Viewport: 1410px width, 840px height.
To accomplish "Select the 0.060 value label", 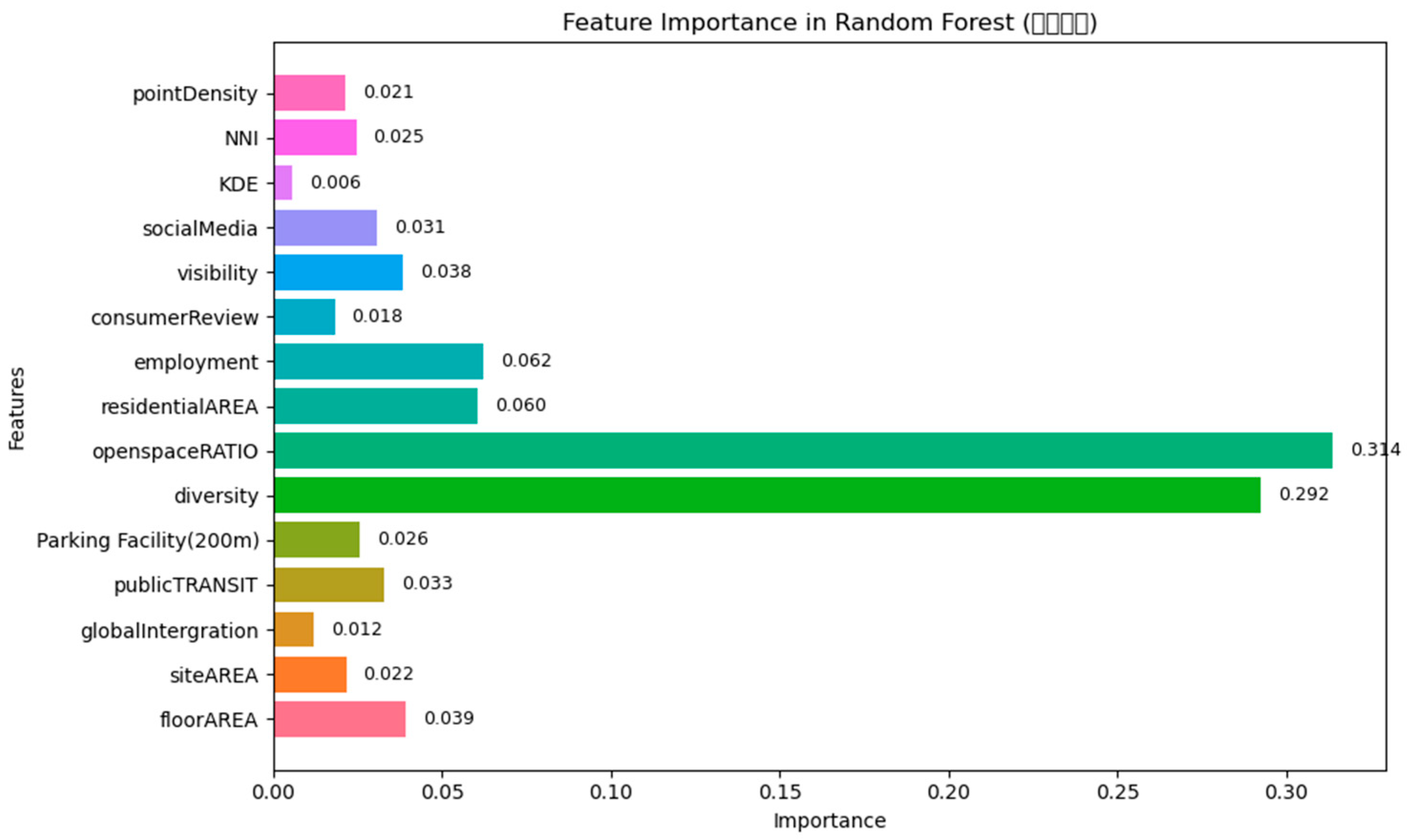I will (521, 405).
